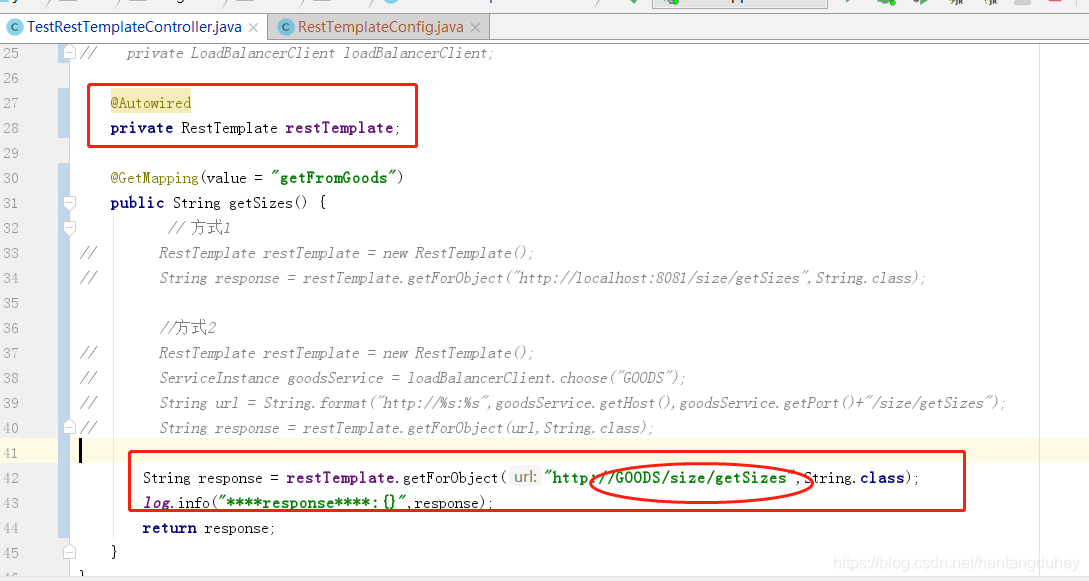Viewport: 1089px width, 581px height.
Task: Collapse the comment fold marker at line 25
Action: [69, 52]
